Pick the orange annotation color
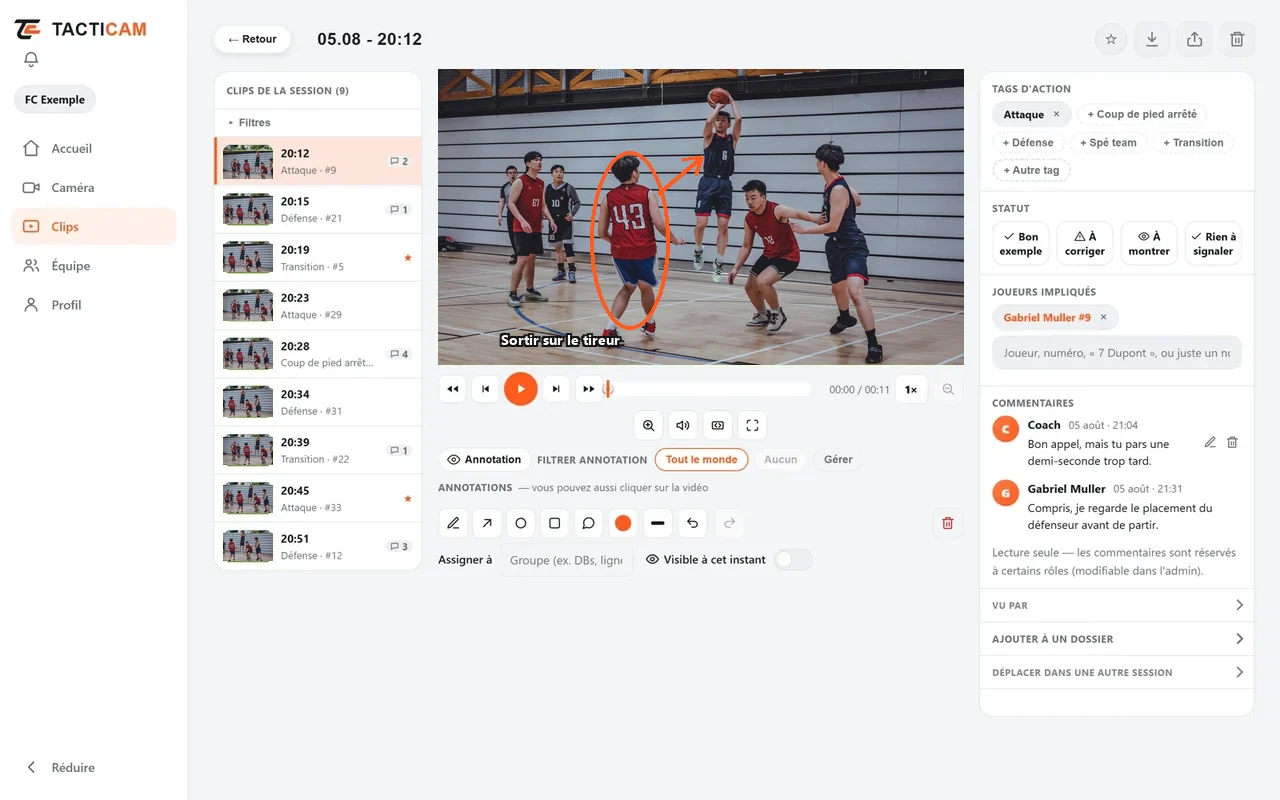 623,523
